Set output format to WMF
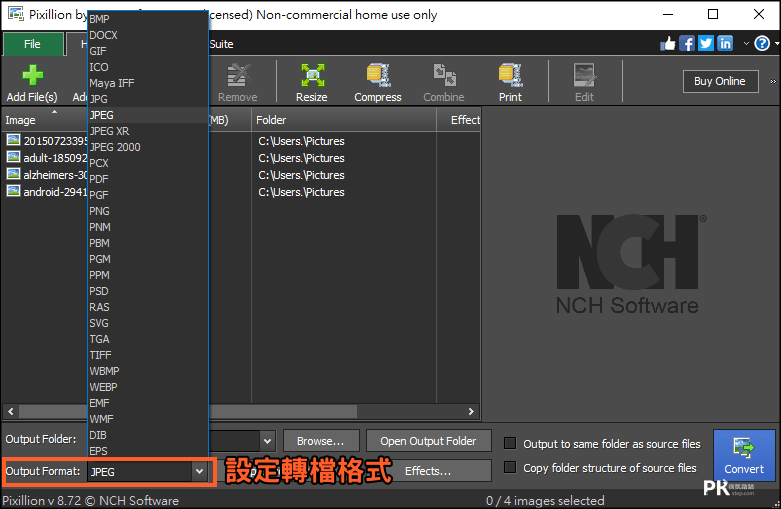Viewport: 781px width, 509px height. (x=148, y=419)
